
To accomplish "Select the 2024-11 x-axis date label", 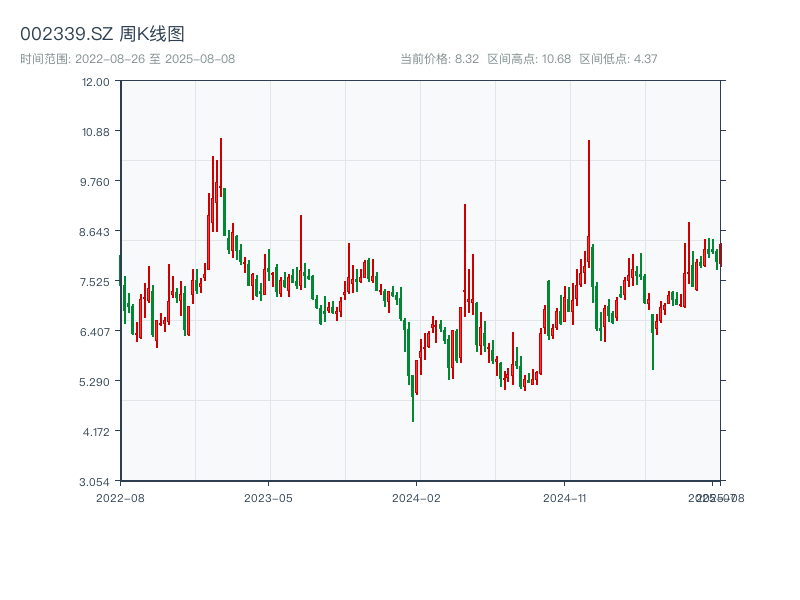I will pos(564,497).
